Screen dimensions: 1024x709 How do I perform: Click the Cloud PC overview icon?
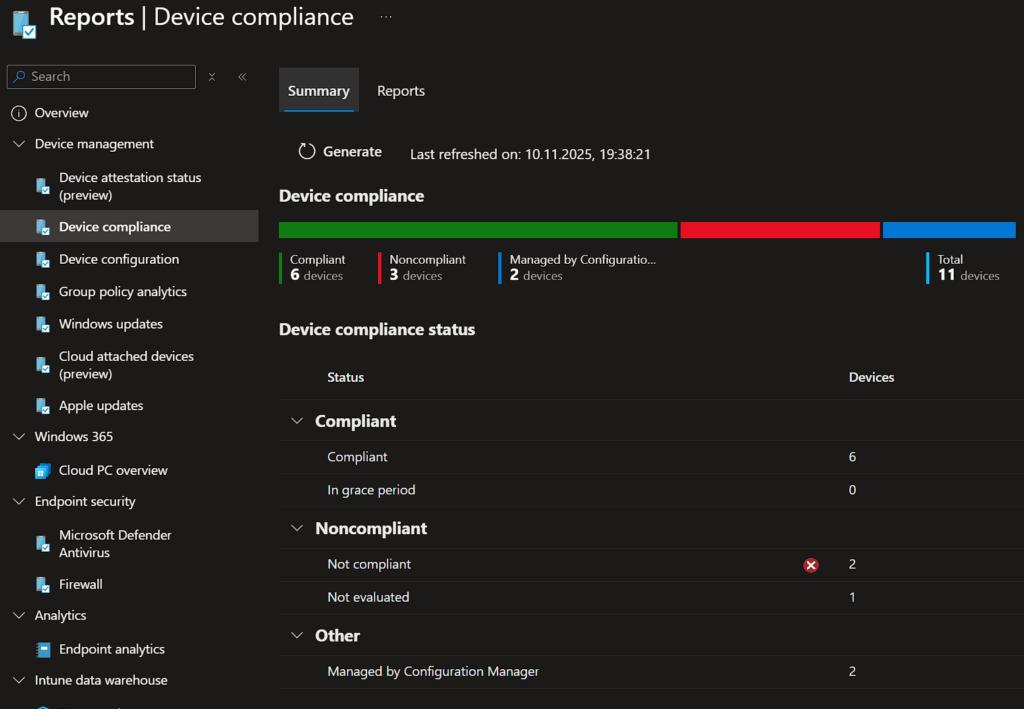(x=43, y=471)
